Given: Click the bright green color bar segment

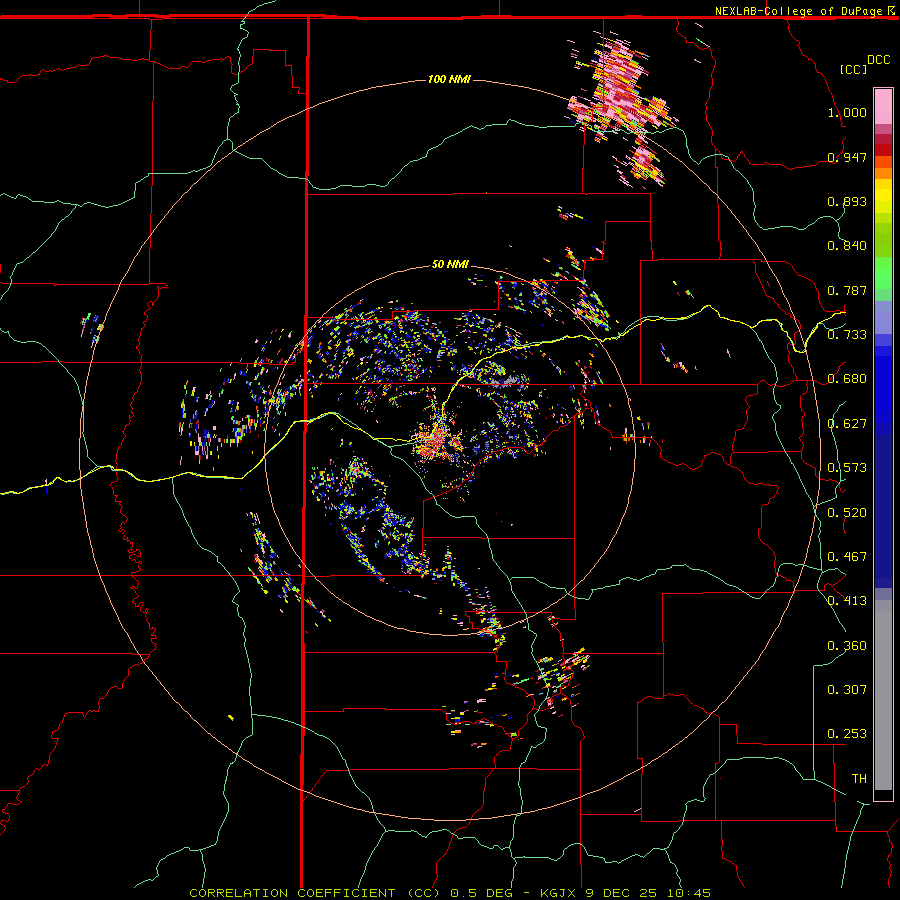Looking at the screenshot, I should click(883, 273).
